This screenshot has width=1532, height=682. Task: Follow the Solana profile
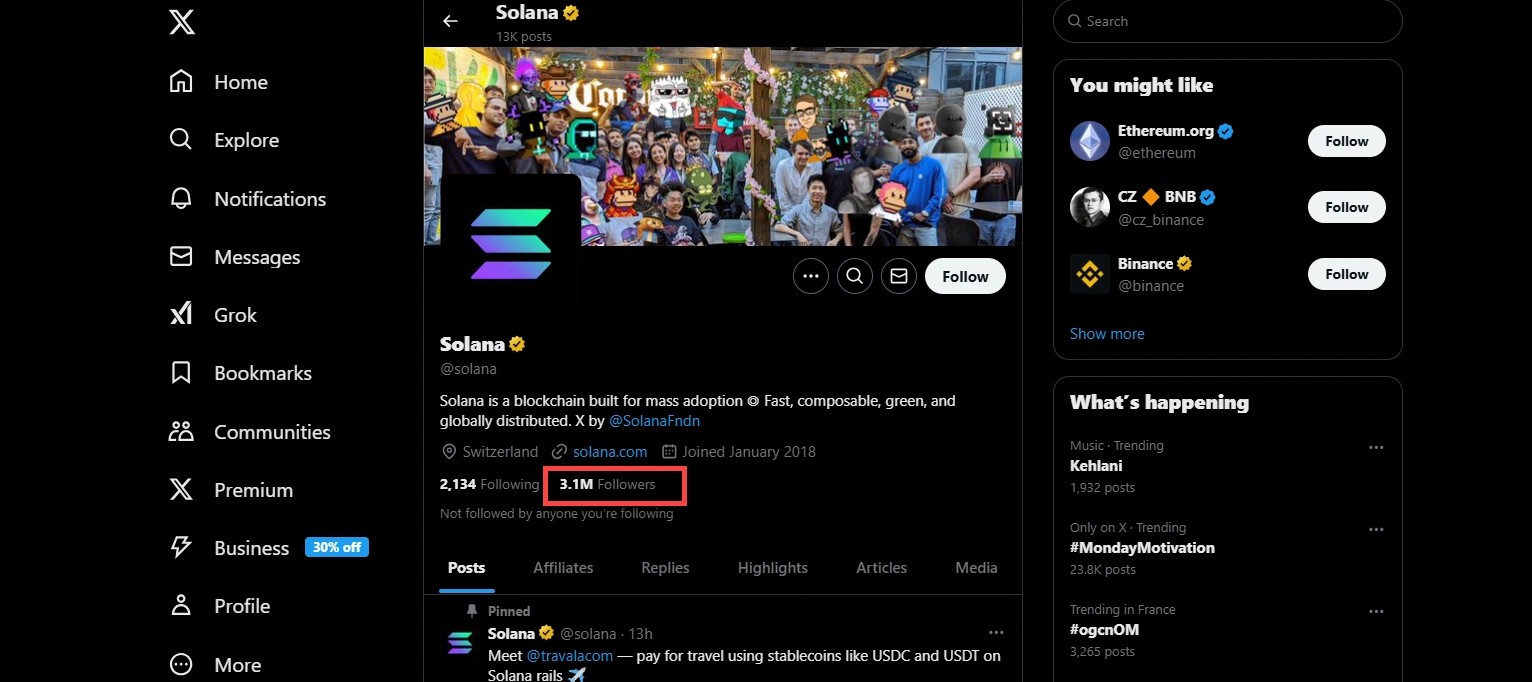(965, 276)
